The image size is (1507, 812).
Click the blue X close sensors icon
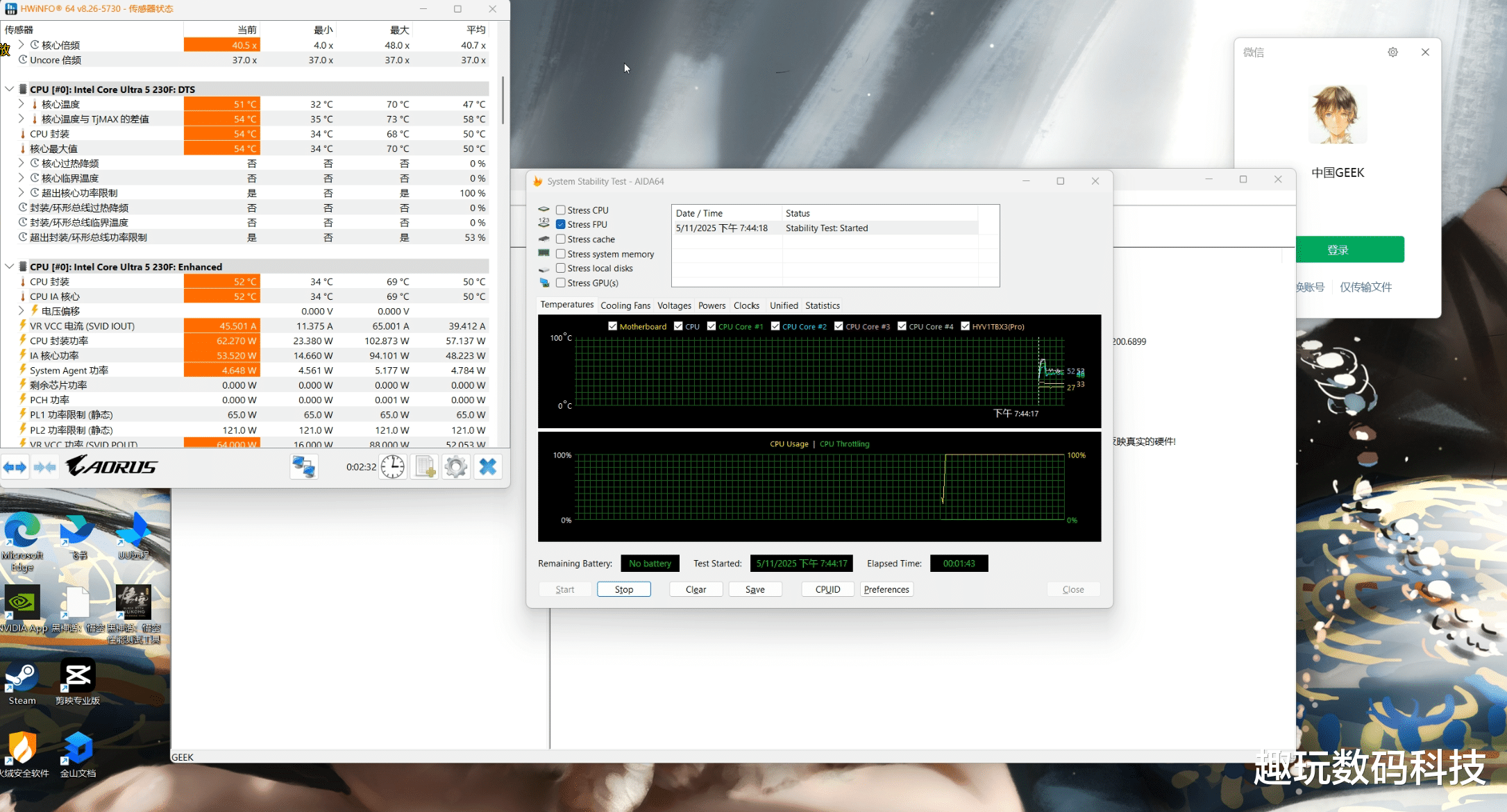(x=488, y=467)
